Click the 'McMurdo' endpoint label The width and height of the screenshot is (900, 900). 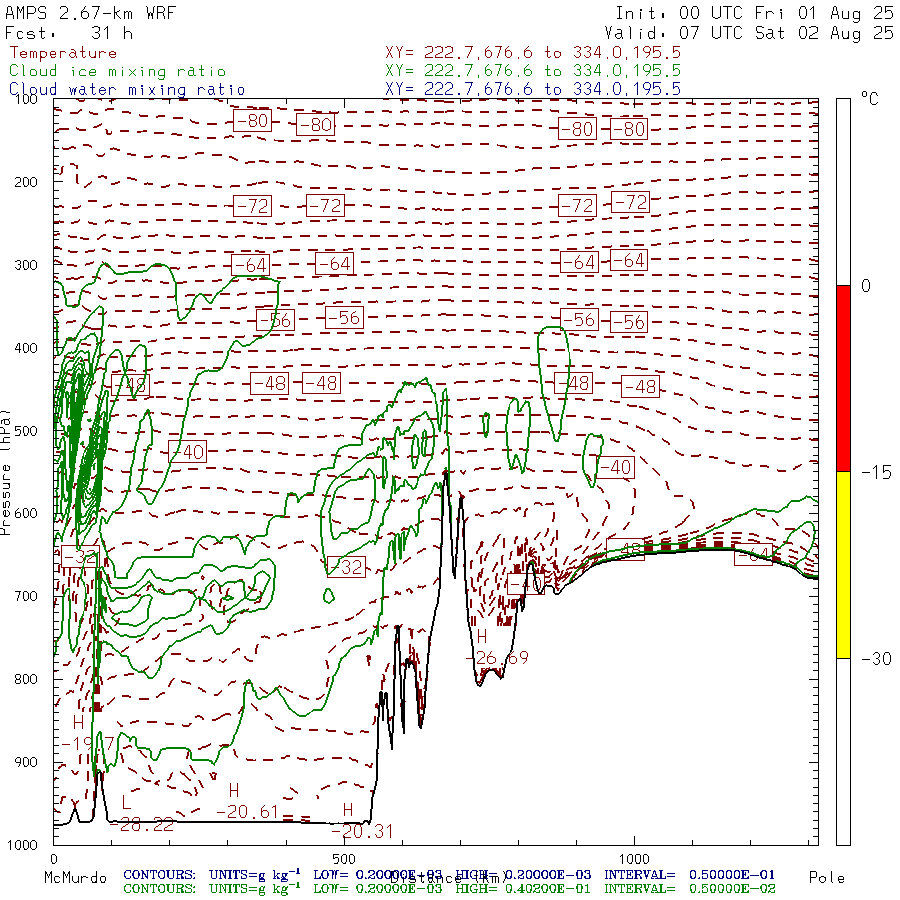point(76,878)
